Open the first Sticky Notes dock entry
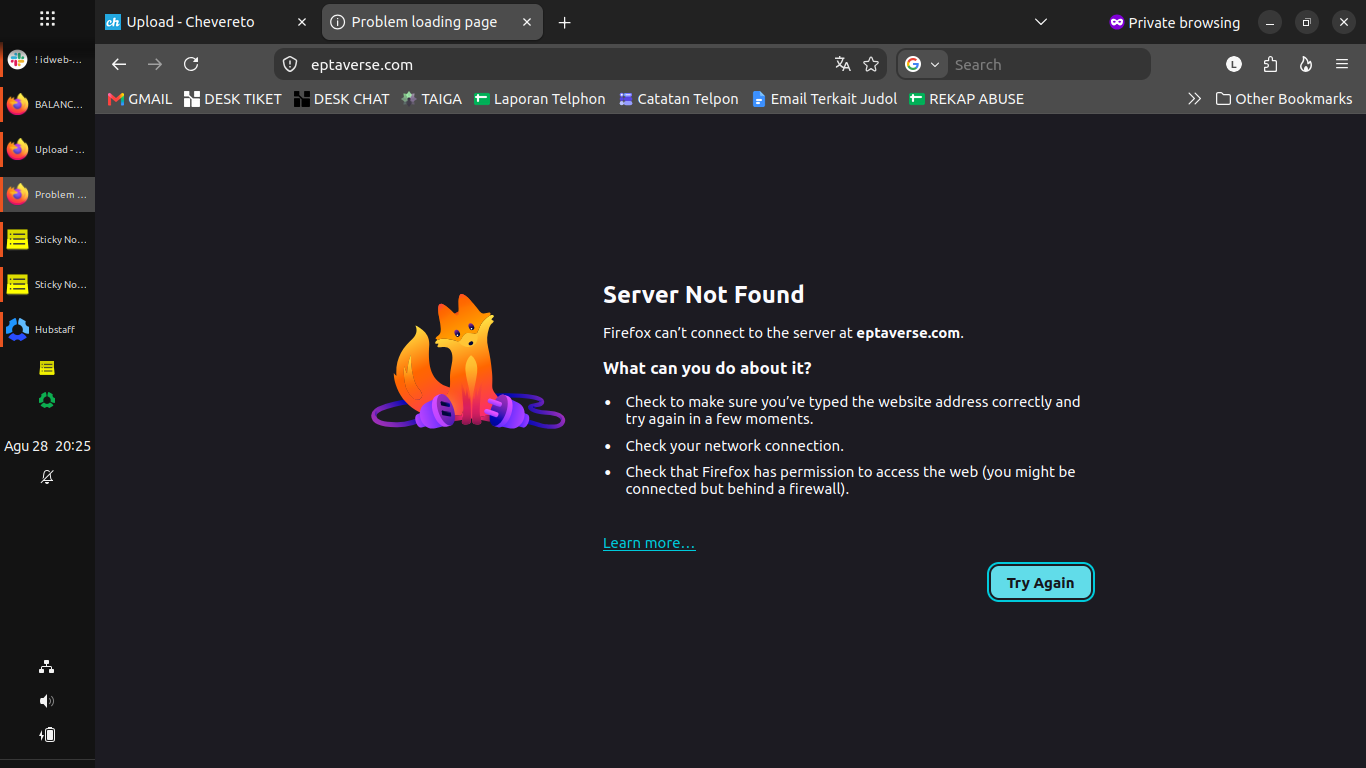 [x=48, y=239]
